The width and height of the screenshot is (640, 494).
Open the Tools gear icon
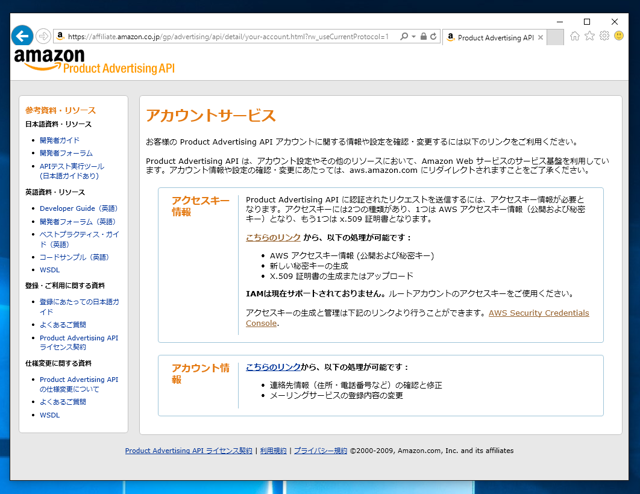pos(604,36)
